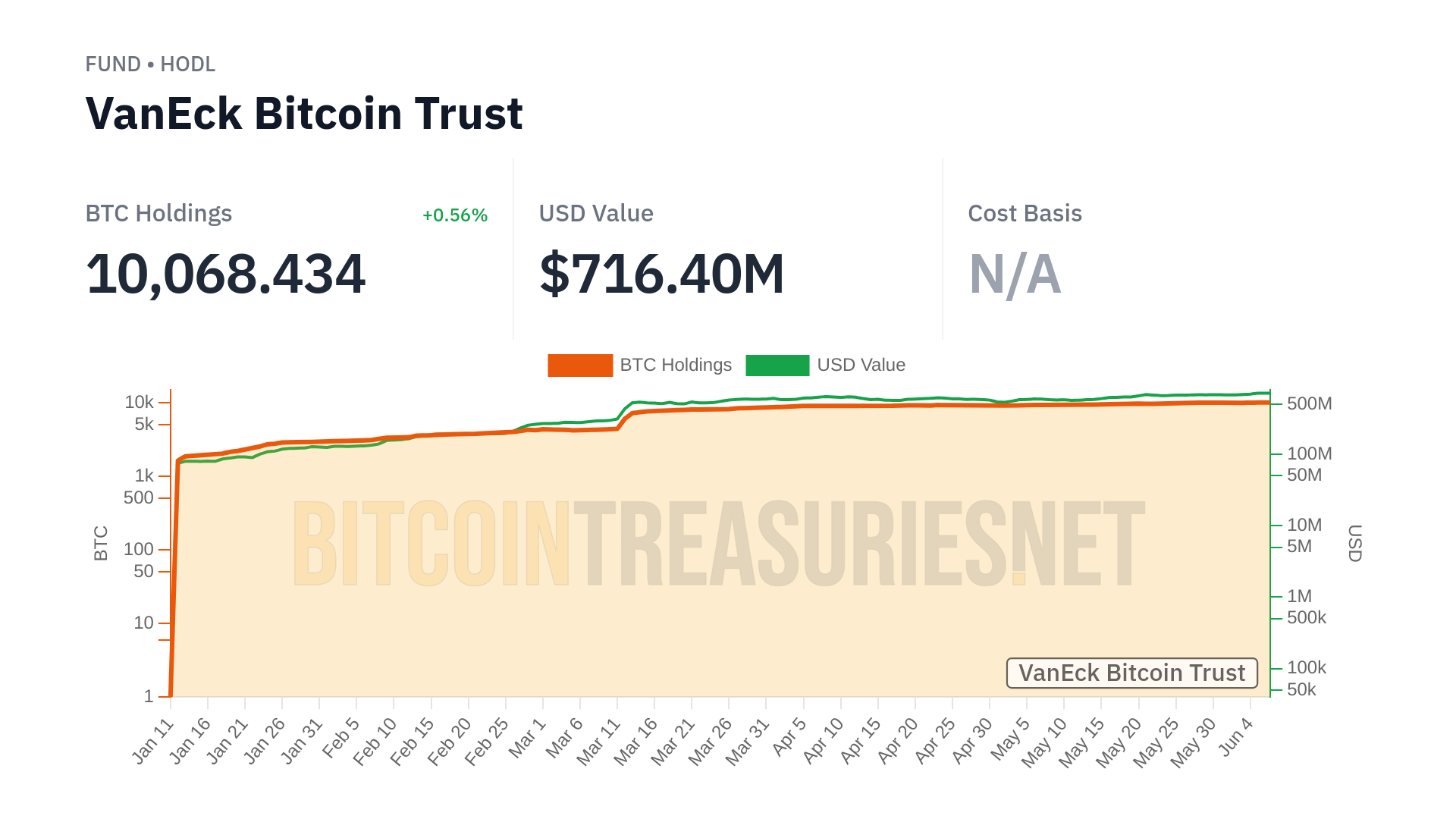Click the VanEck Bitcoin Trust page heading

[x=304, y=114]
